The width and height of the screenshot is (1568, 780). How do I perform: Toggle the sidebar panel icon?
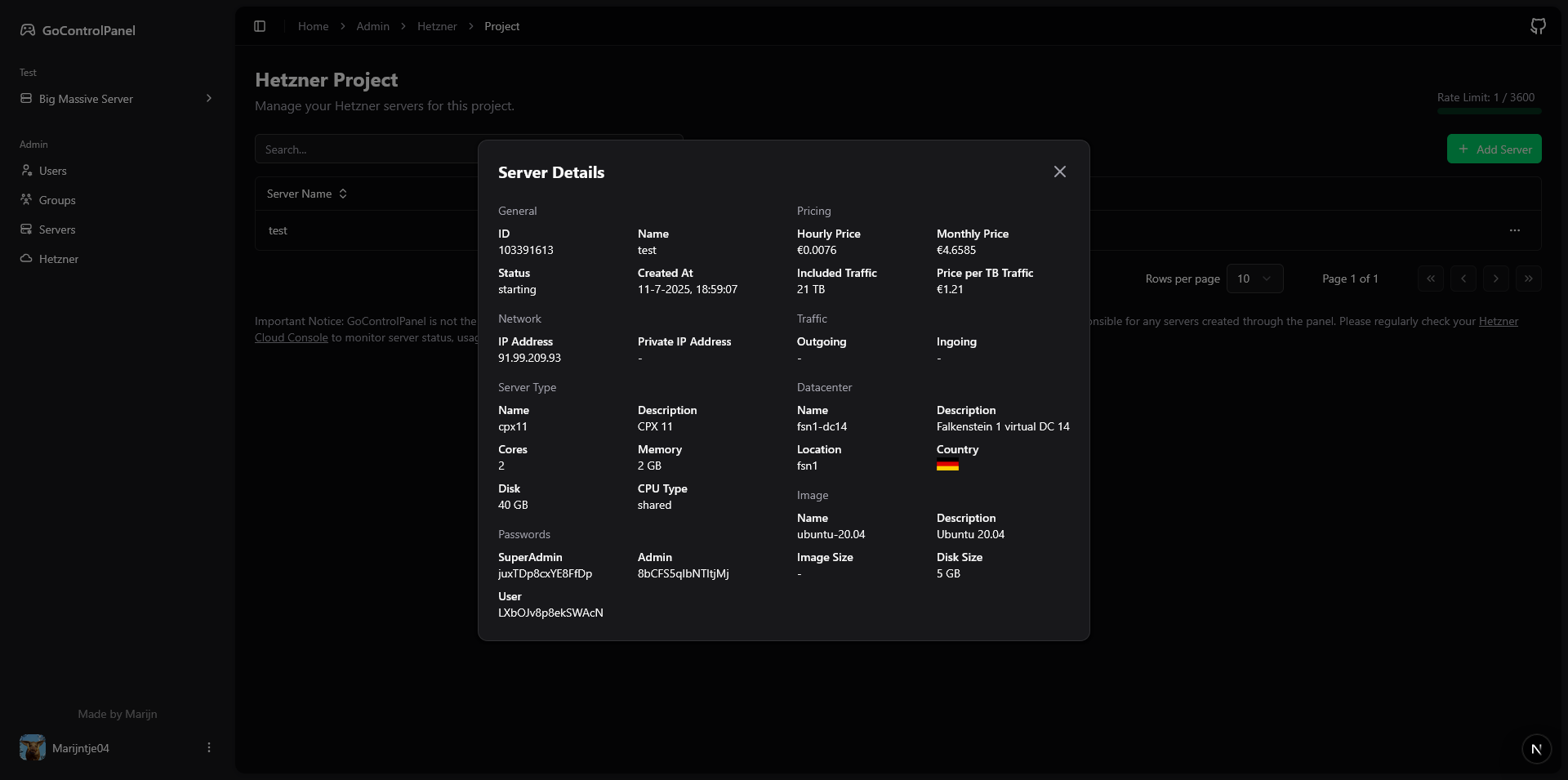pyautogui.click(x=260, y=26)
